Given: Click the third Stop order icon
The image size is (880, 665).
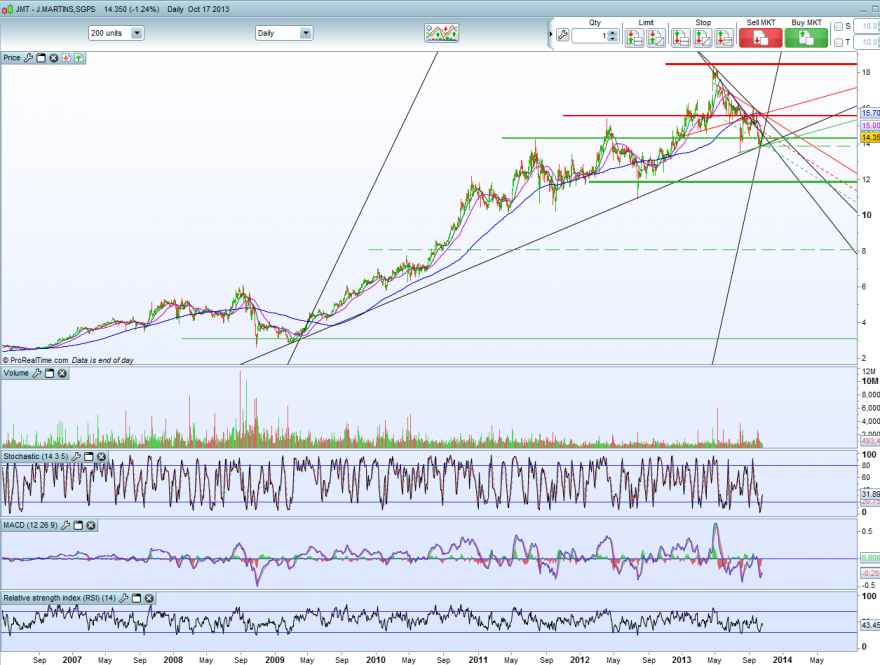Looking at the screenshot, I should 724,38.
